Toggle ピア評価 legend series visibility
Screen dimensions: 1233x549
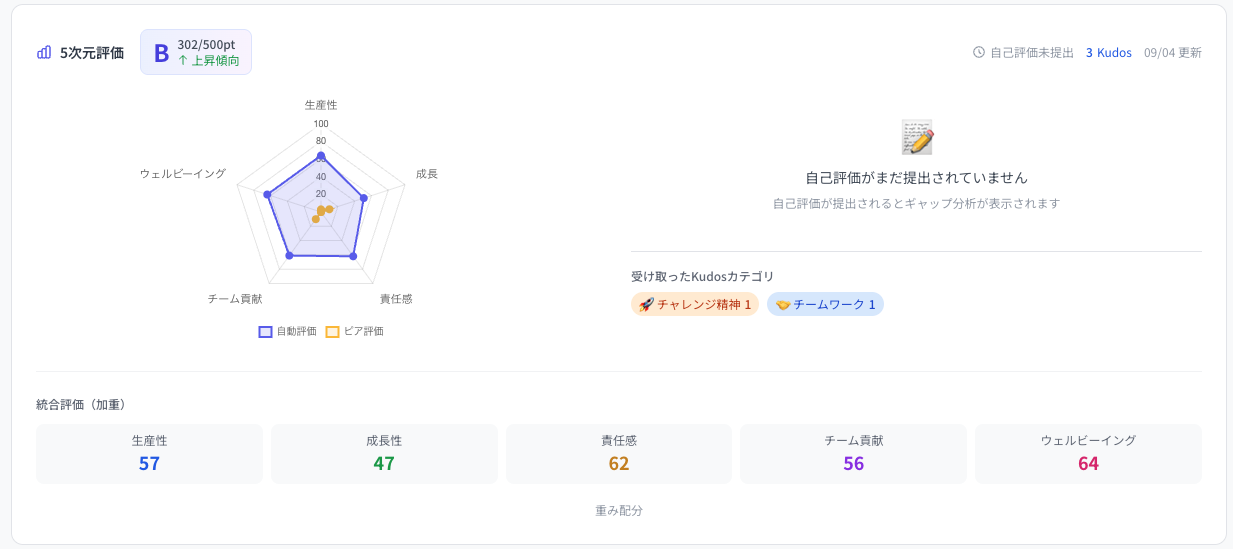355,331
